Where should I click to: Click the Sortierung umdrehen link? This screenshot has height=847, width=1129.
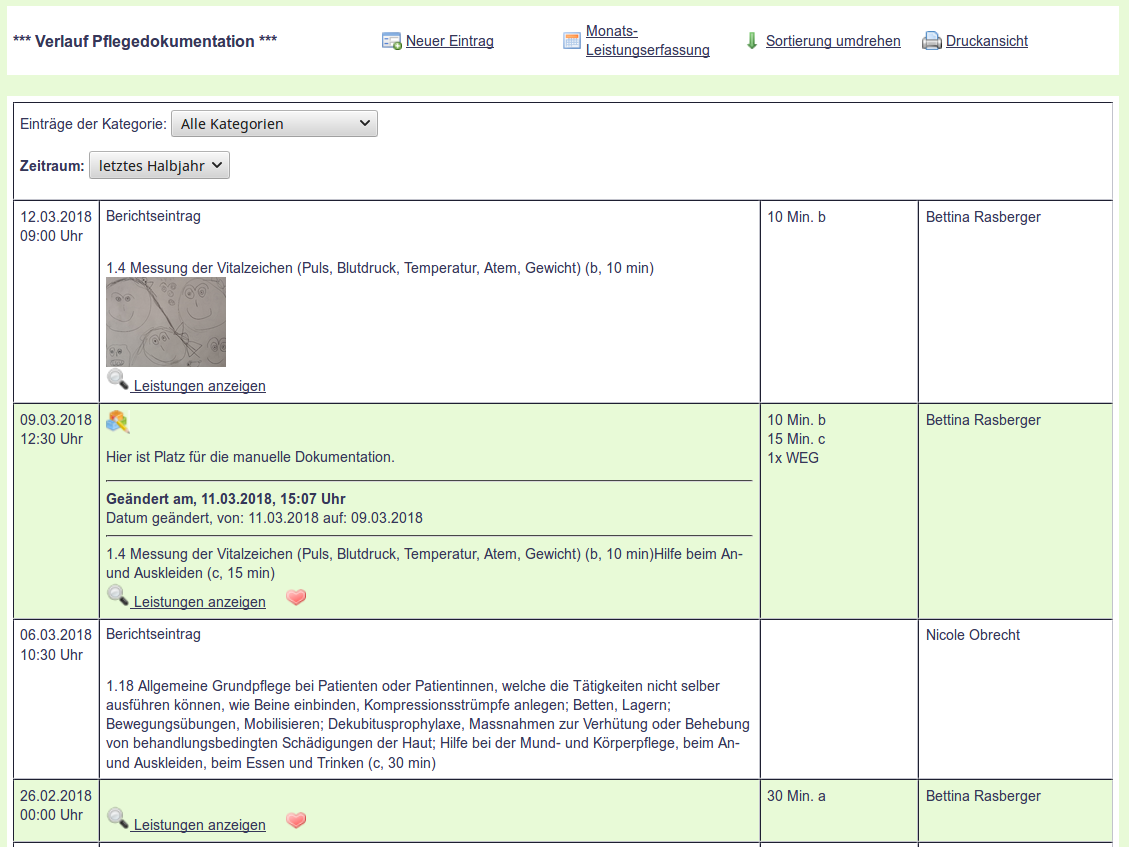point(833,41)
